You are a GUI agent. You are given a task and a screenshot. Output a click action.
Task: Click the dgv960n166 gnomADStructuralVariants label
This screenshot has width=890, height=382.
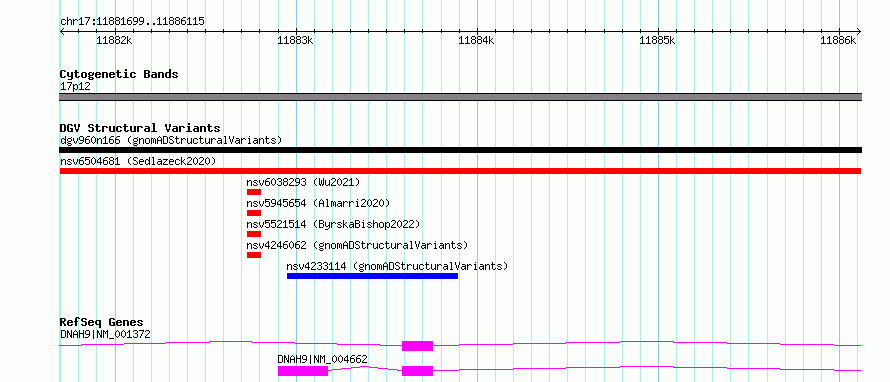click(171, 140)
